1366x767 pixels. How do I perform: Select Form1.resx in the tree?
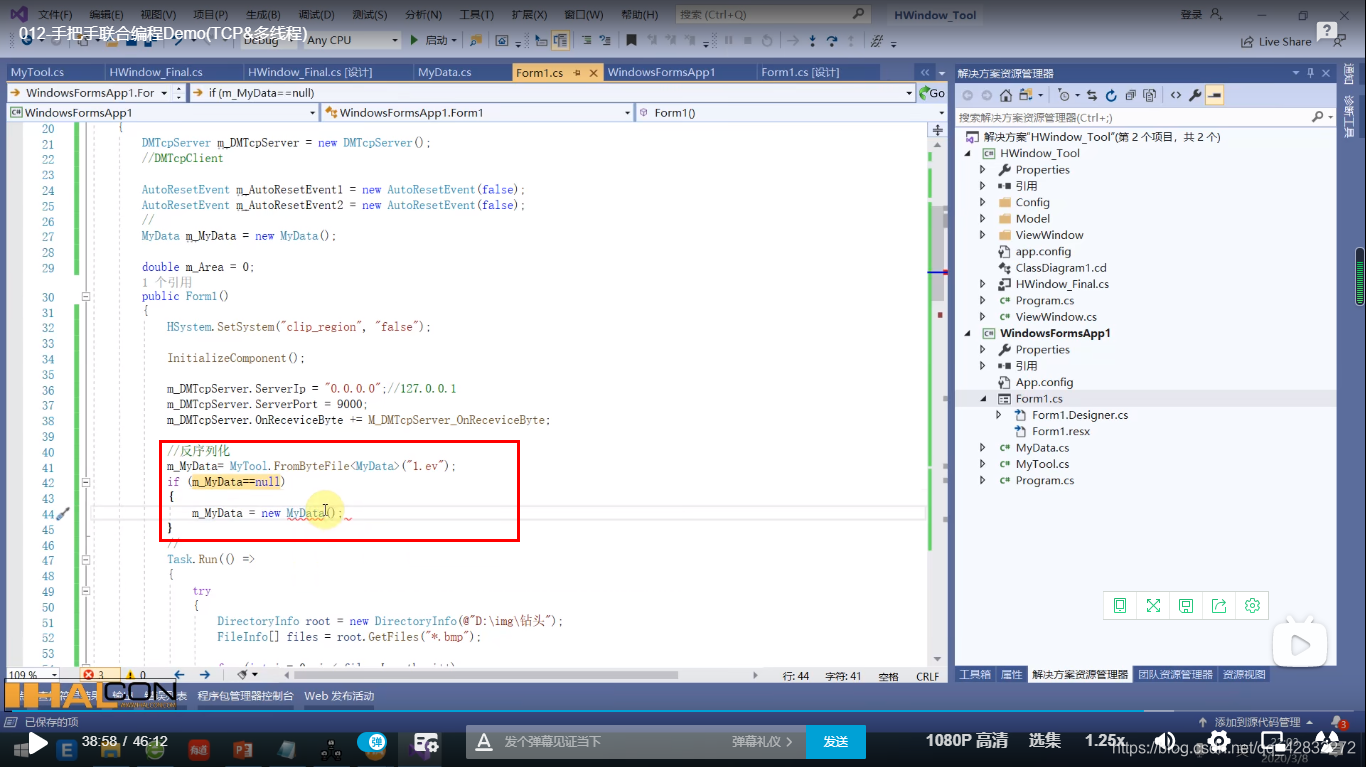click(1061, 431)
